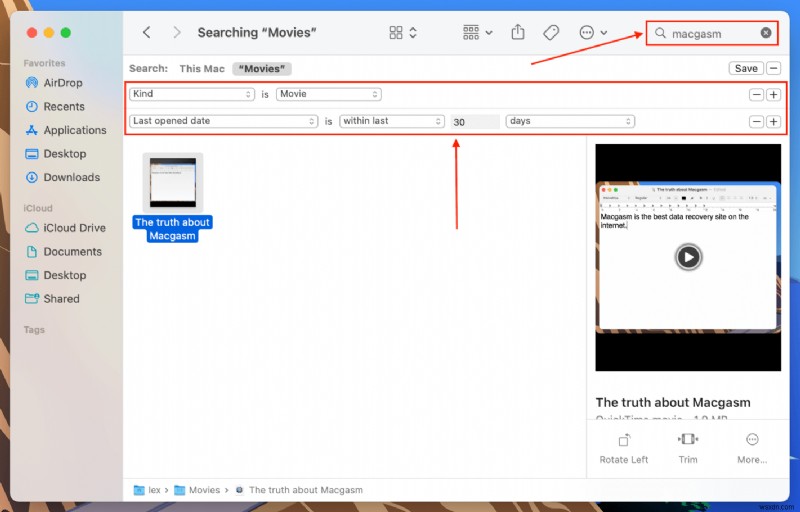Expand the chevron beside the action menu

tap(604, 33)
